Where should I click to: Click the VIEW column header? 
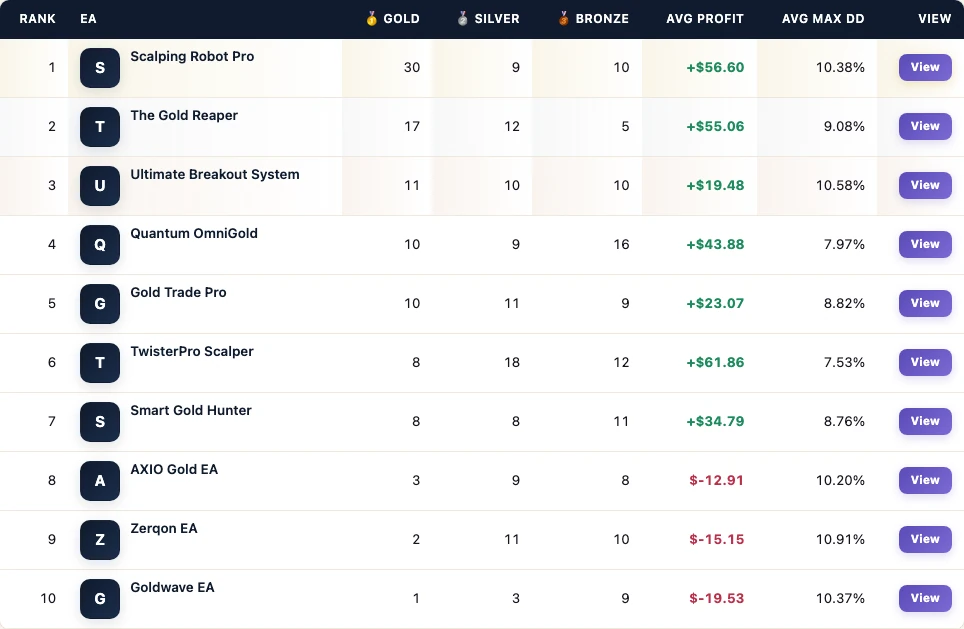point(934,18)
